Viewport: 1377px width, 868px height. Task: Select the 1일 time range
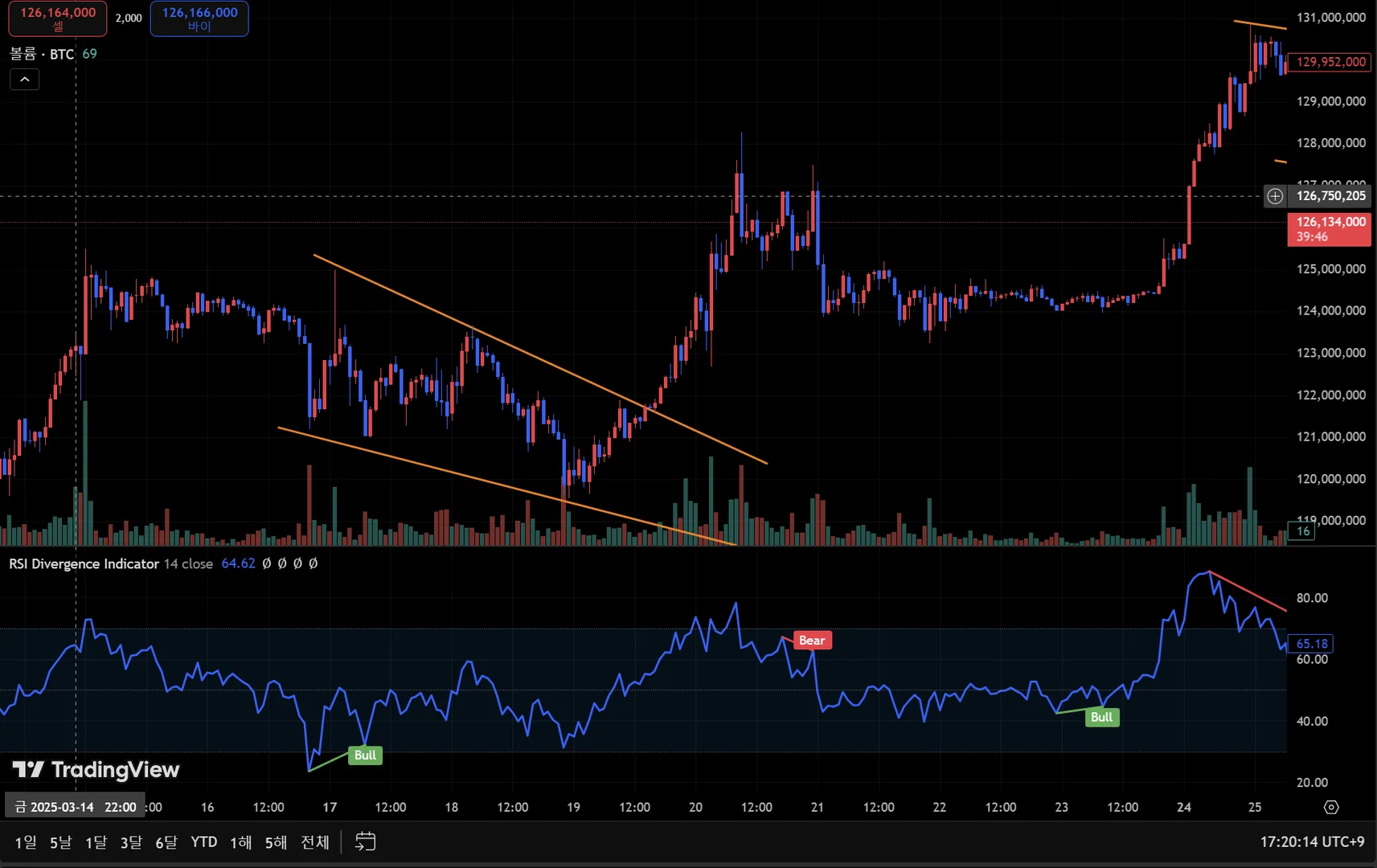(x=26, y=841)
